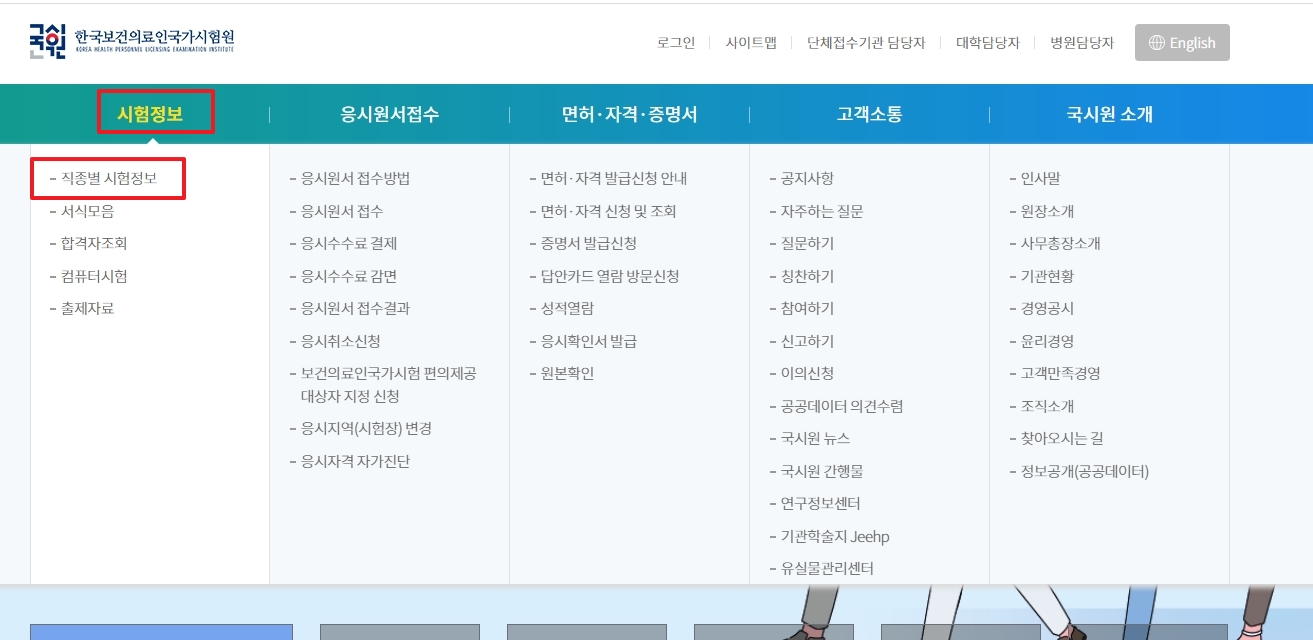
Task: Open the 고객소통 menu
Action: [x=868, y=113]
